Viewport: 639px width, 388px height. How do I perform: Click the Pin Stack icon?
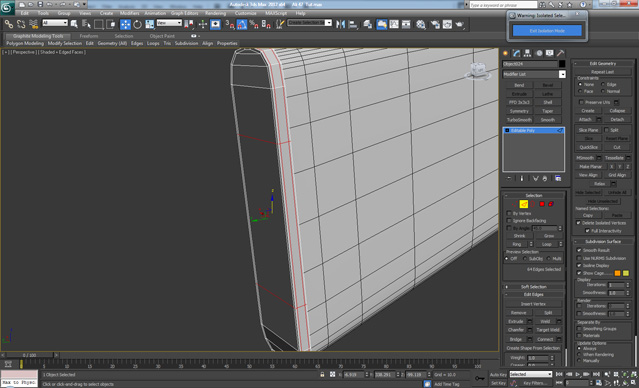tap(509, 179)
